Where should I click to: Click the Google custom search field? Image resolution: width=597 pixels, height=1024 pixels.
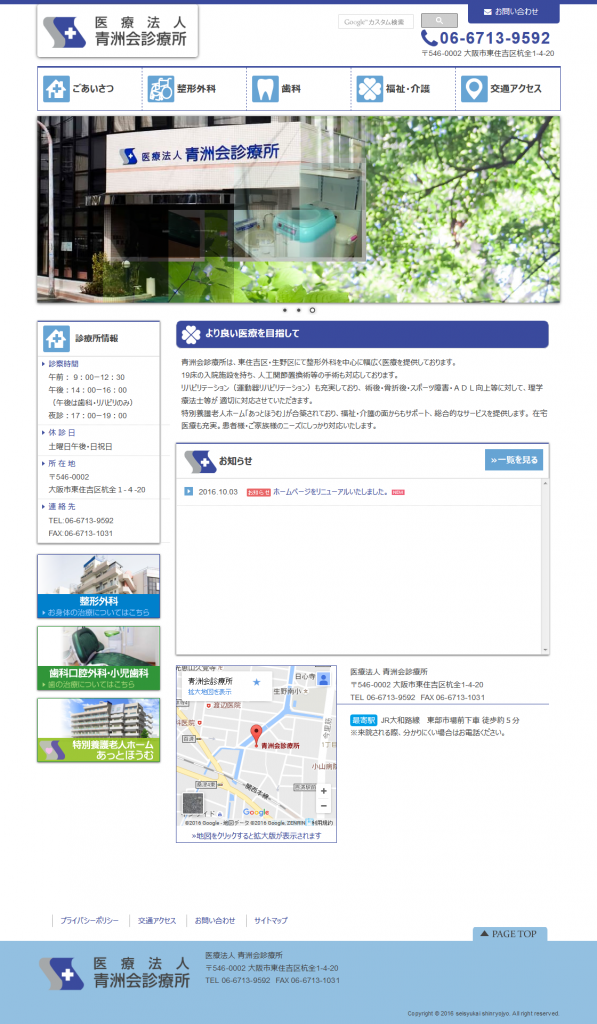pyautogui.click(x=376, y=22)
